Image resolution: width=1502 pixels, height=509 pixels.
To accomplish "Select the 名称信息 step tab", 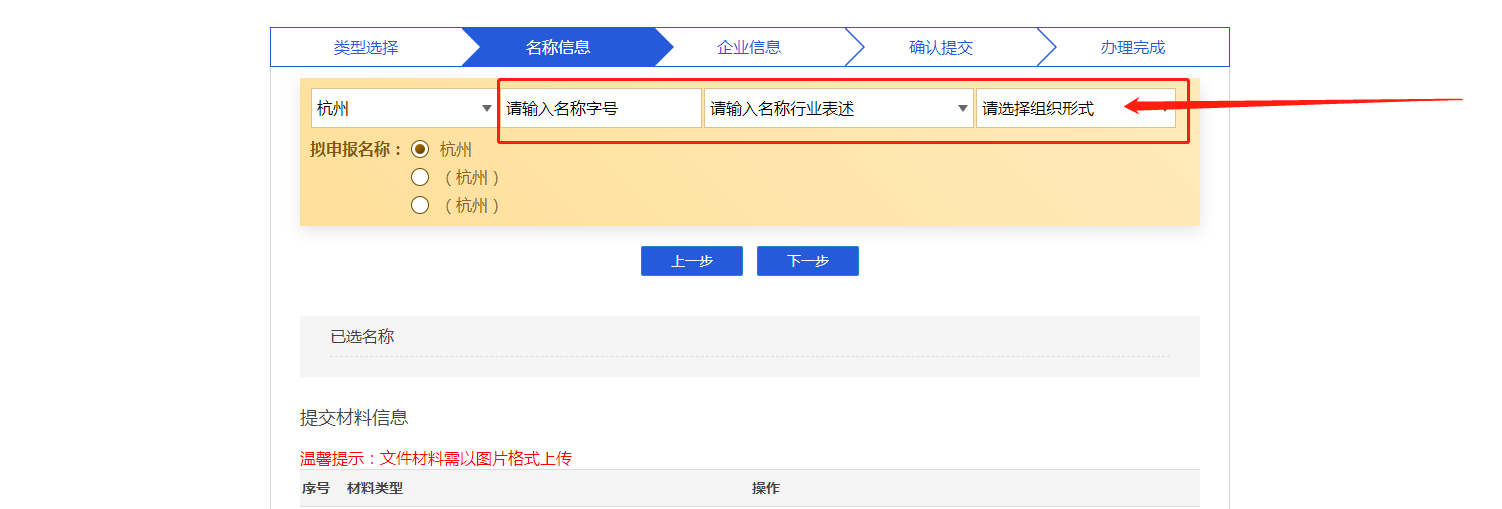I will coord(558,47).
